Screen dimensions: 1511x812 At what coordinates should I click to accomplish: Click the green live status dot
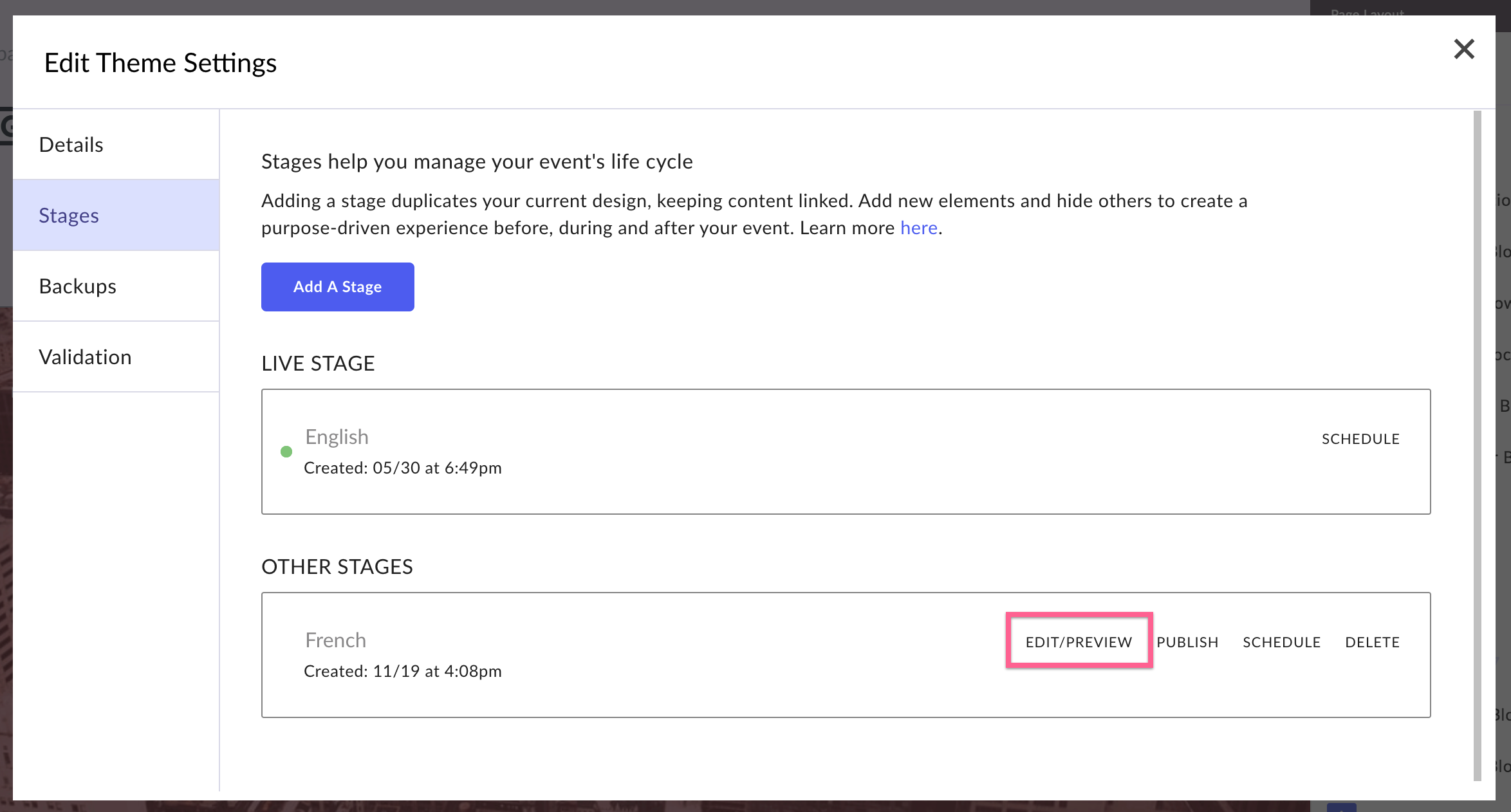286,452
